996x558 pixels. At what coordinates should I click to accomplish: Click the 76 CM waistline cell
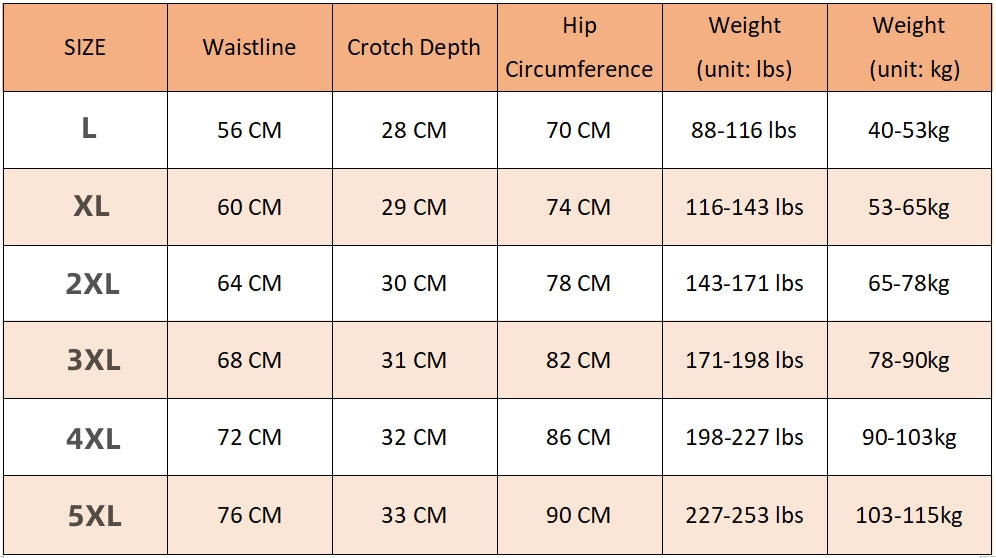point(250,515)
